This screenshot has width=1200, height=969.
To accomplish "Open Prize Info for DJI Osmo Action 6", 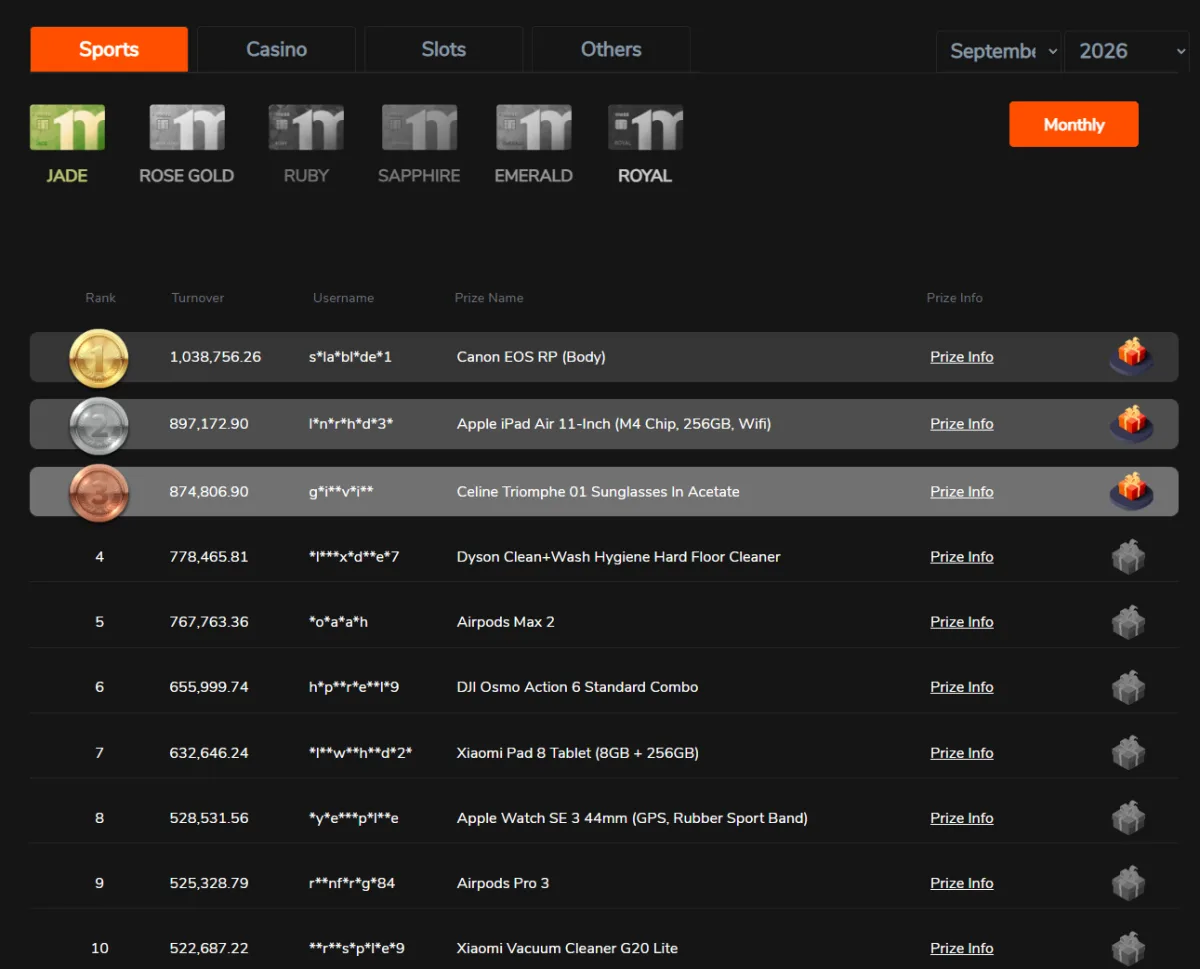I will pos(962,687).
